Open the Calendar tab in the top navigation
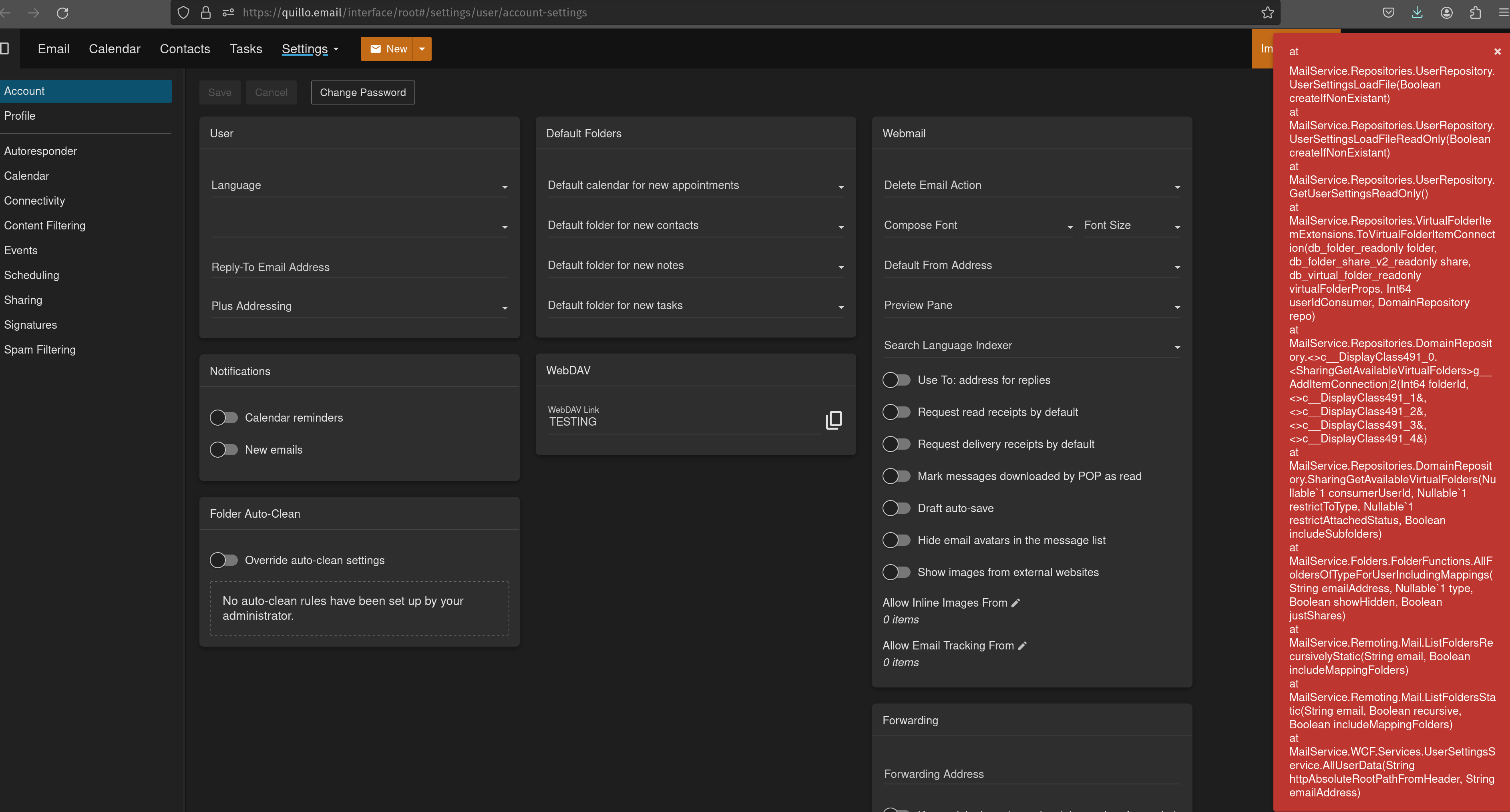The width and height of the screenshot is (1510, 812). (114, 49)
